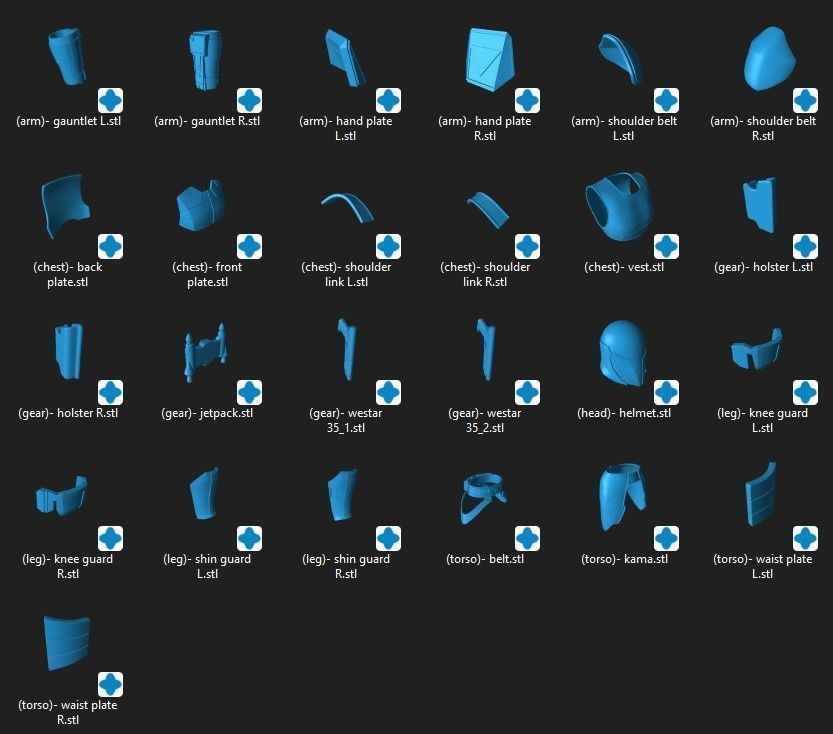833x734 pixels.
Task: Click the badge icon on vest.stl
Action: [666, 246]
